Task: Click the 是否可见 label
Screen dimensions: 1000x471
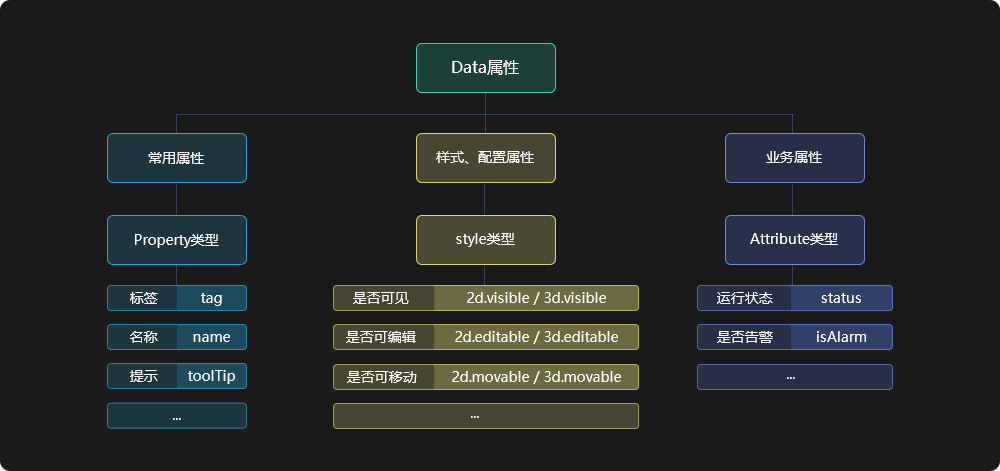Action: 384,298
